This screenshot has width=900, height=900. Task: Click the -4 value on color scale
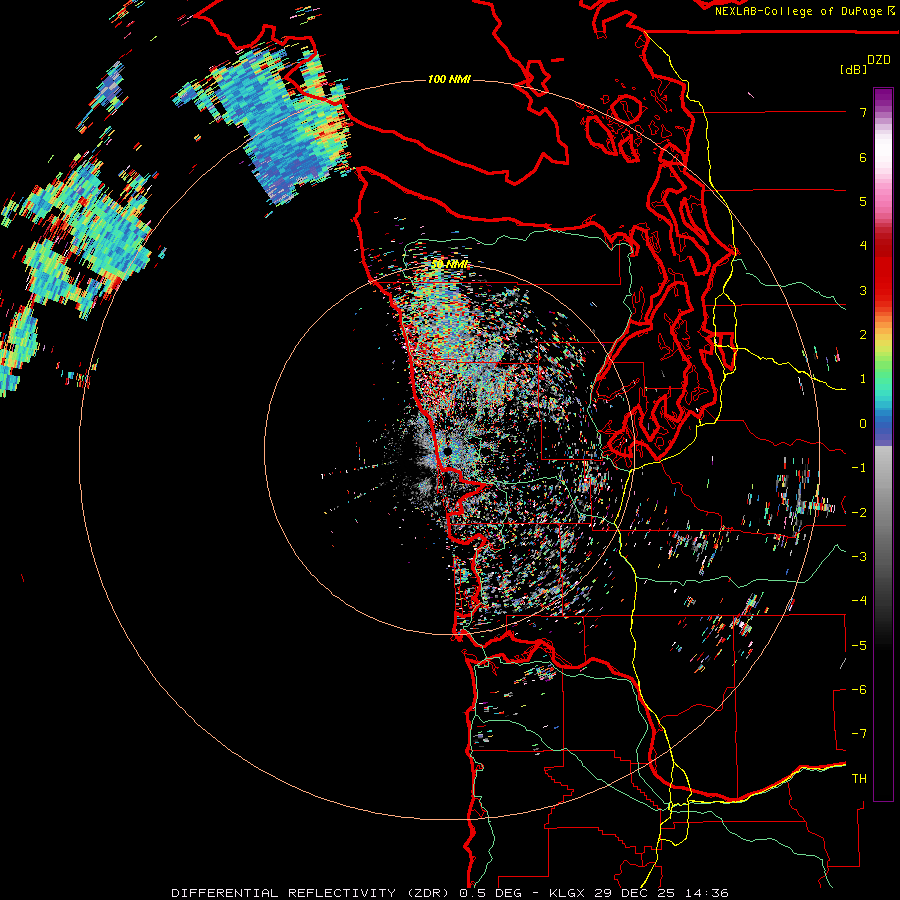point(859,601)
